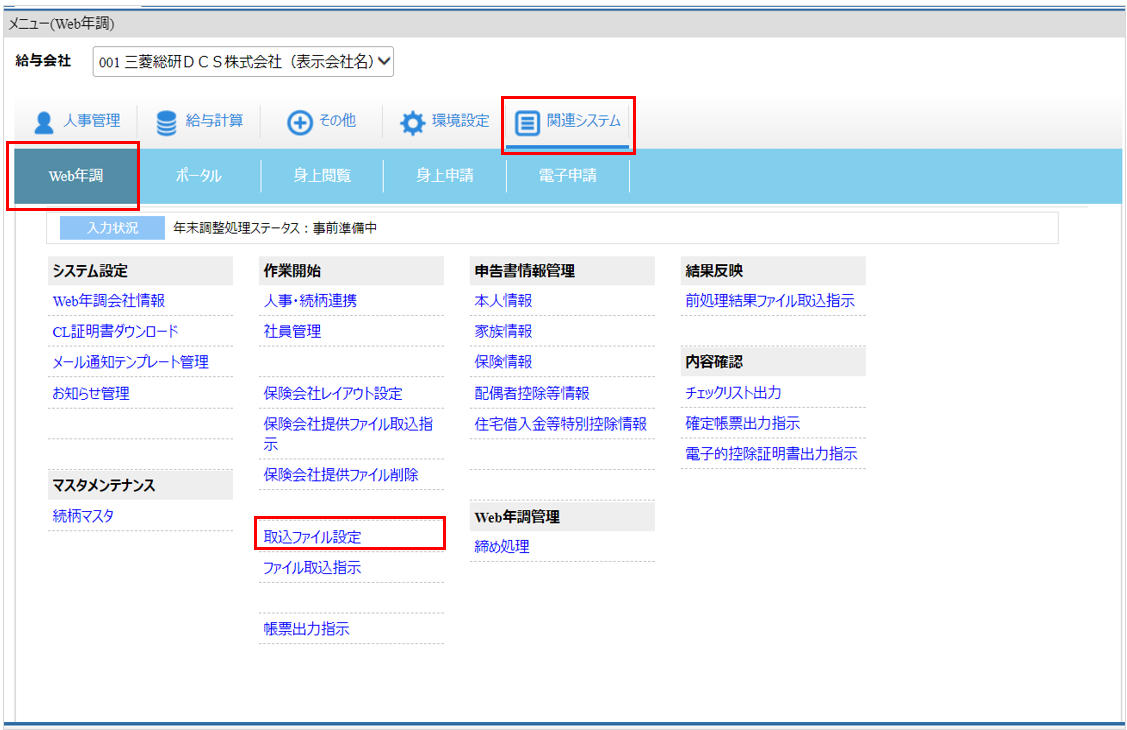Select the Web年調 tab
This screenshot has height=730, width=1127.
point(75,176)
